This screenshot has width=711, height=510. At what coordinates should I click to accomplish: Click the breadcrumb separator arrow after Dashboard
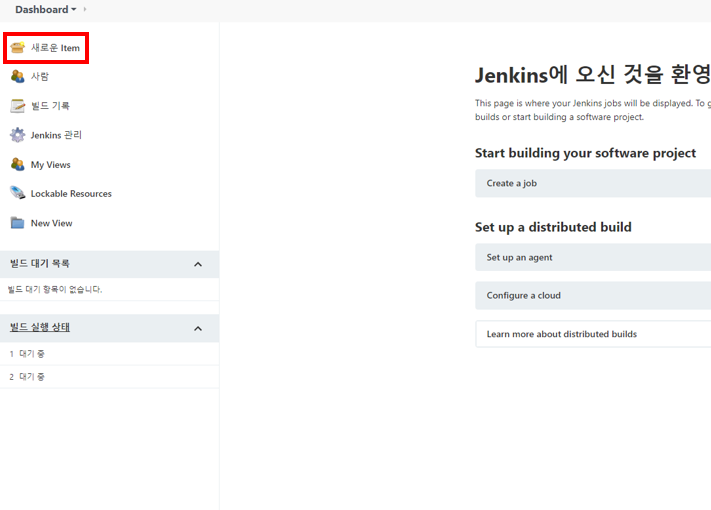[85, 9]
